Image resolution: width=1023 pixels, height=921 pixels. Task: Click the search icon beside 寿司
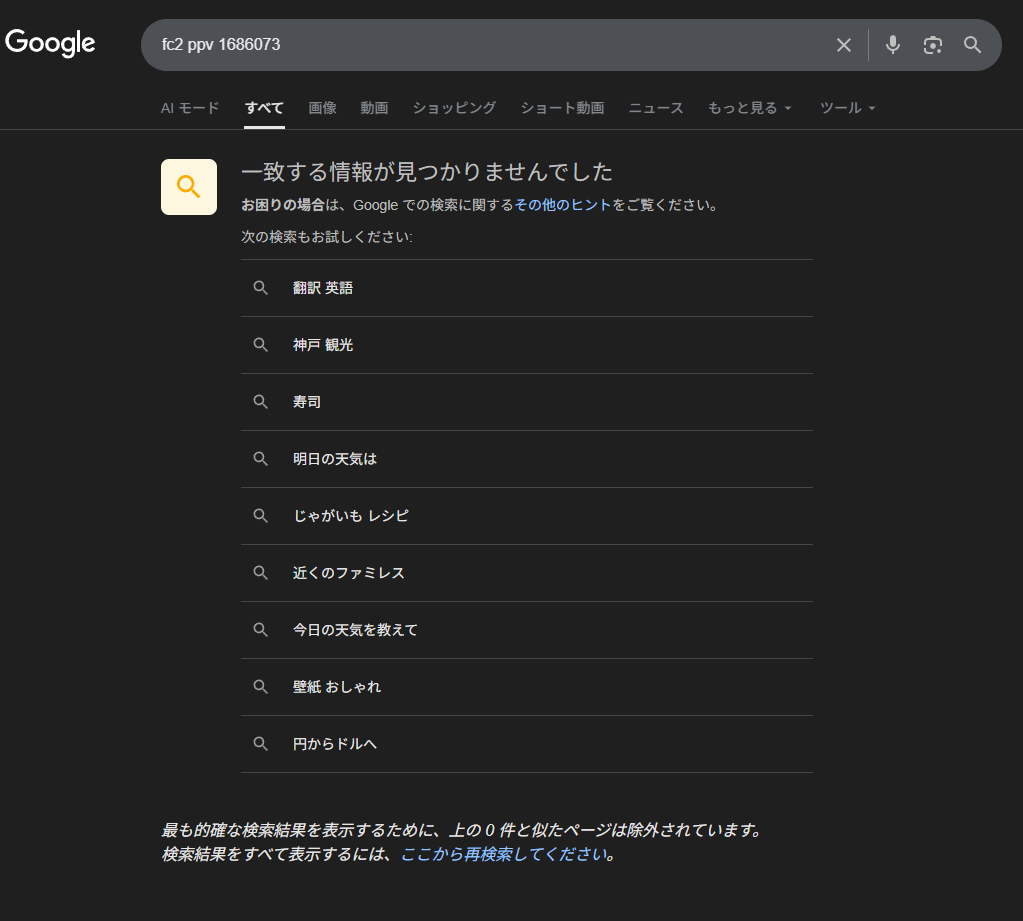[261, 402]
